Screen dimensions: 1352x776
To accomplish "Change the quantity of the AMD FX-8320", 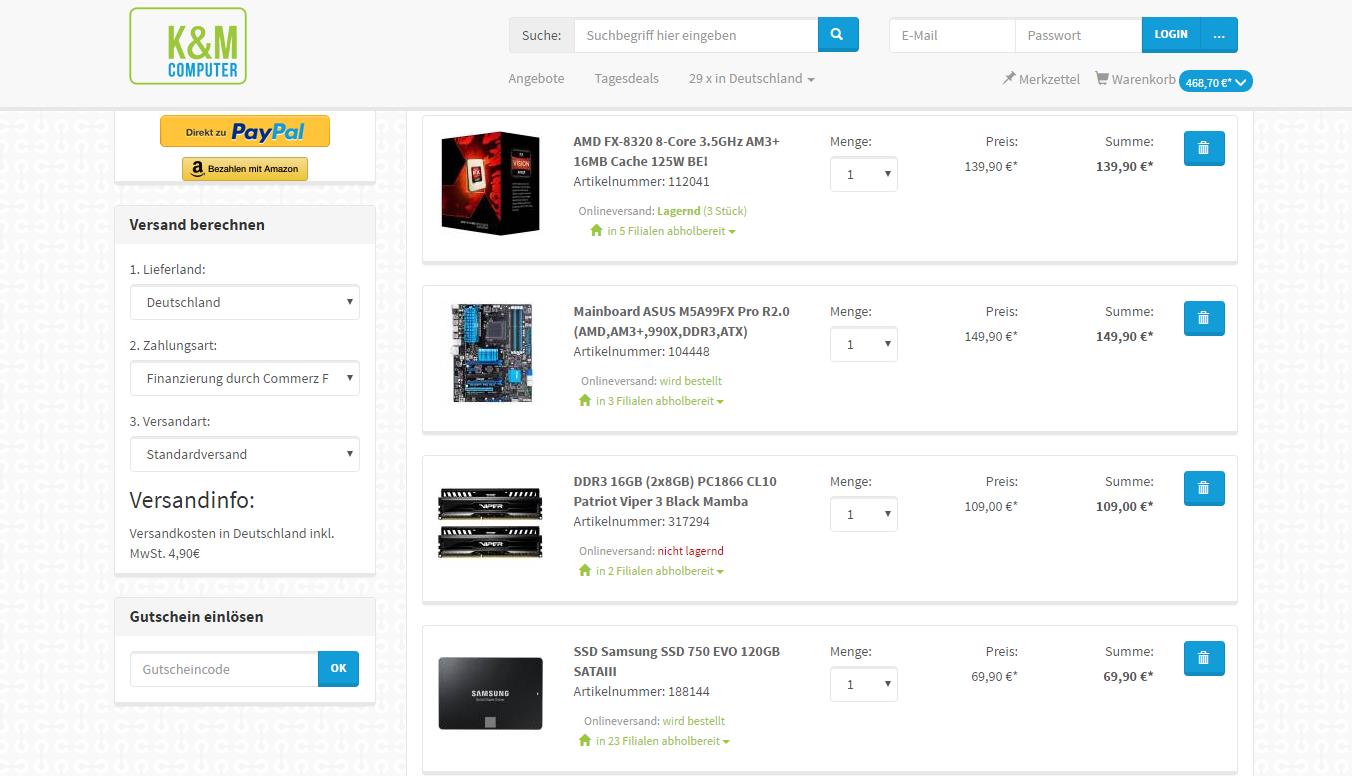I will coord(864,174).
